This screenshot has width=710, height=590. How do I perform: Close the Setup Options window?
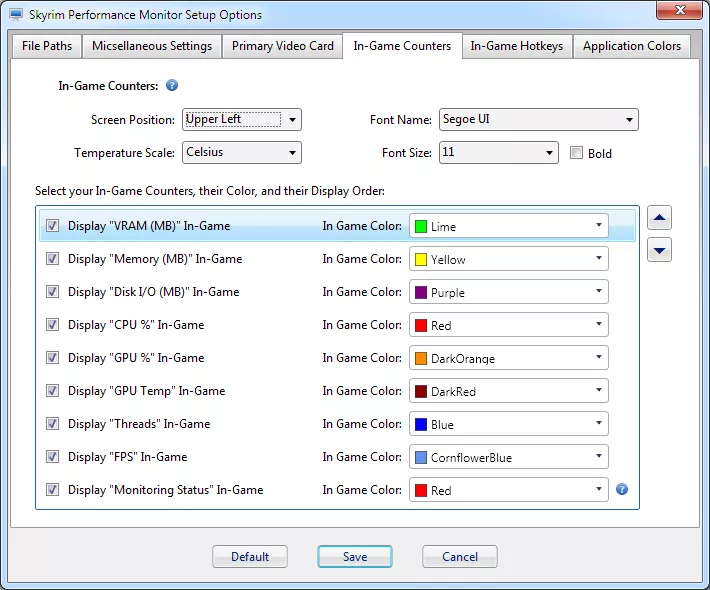tap(679, 10)
